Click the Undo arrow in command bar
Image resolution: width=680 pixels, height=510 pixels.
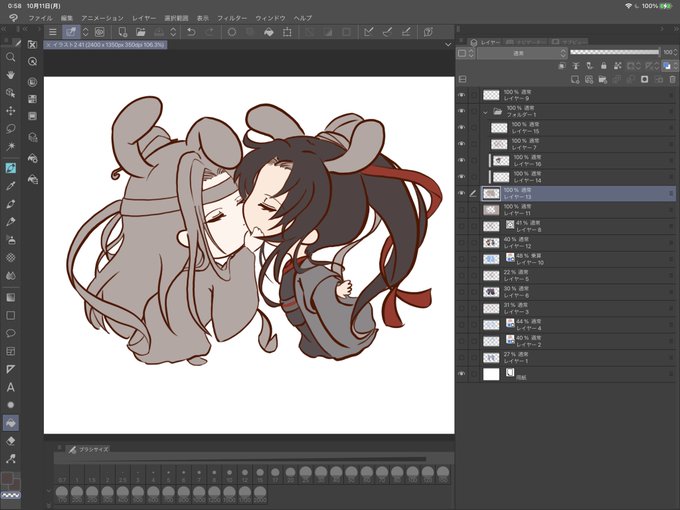[191, 32]
